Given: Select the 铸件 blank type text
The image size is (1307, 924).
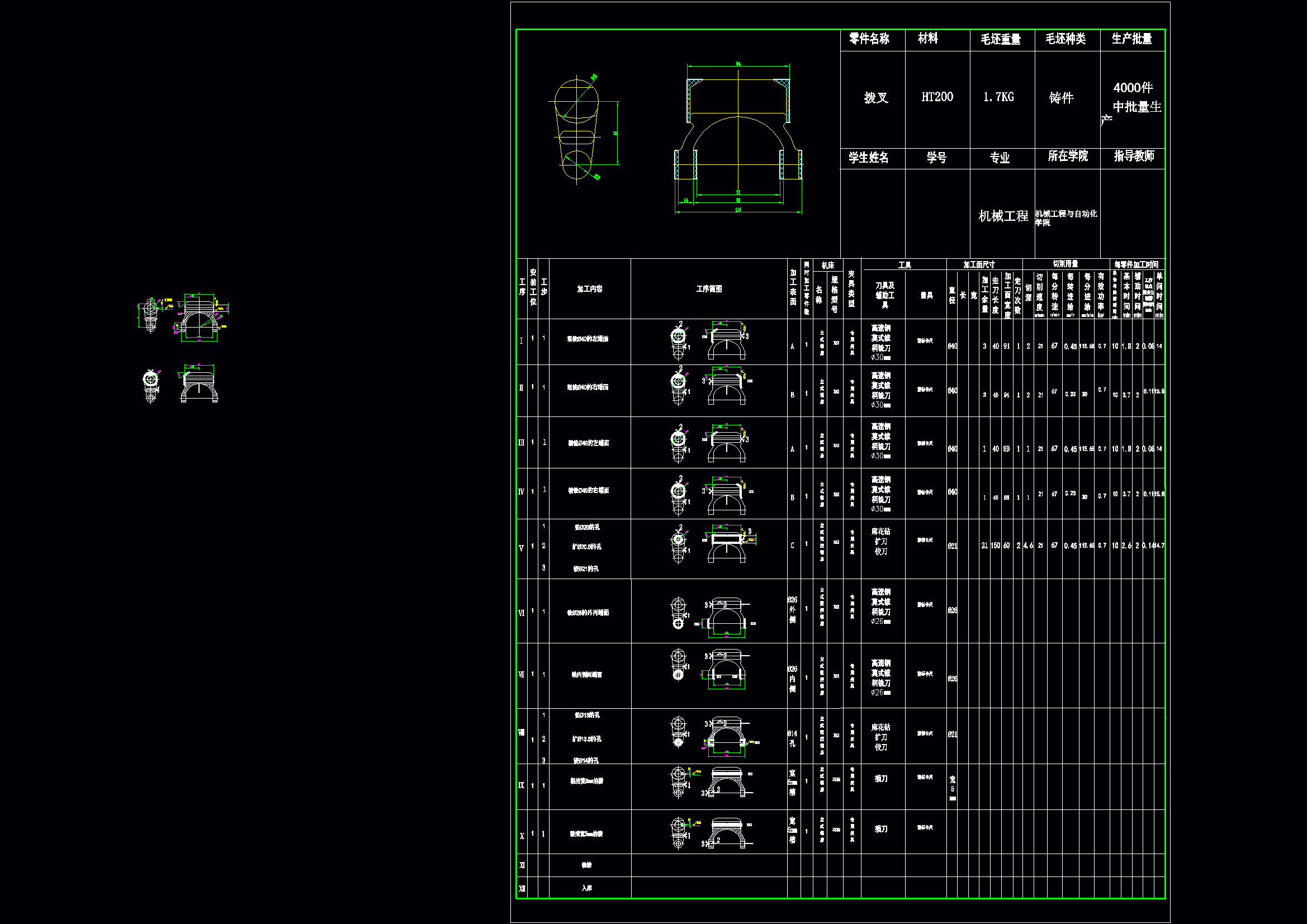Looking at the screenshot, I should coord(1061,98).
